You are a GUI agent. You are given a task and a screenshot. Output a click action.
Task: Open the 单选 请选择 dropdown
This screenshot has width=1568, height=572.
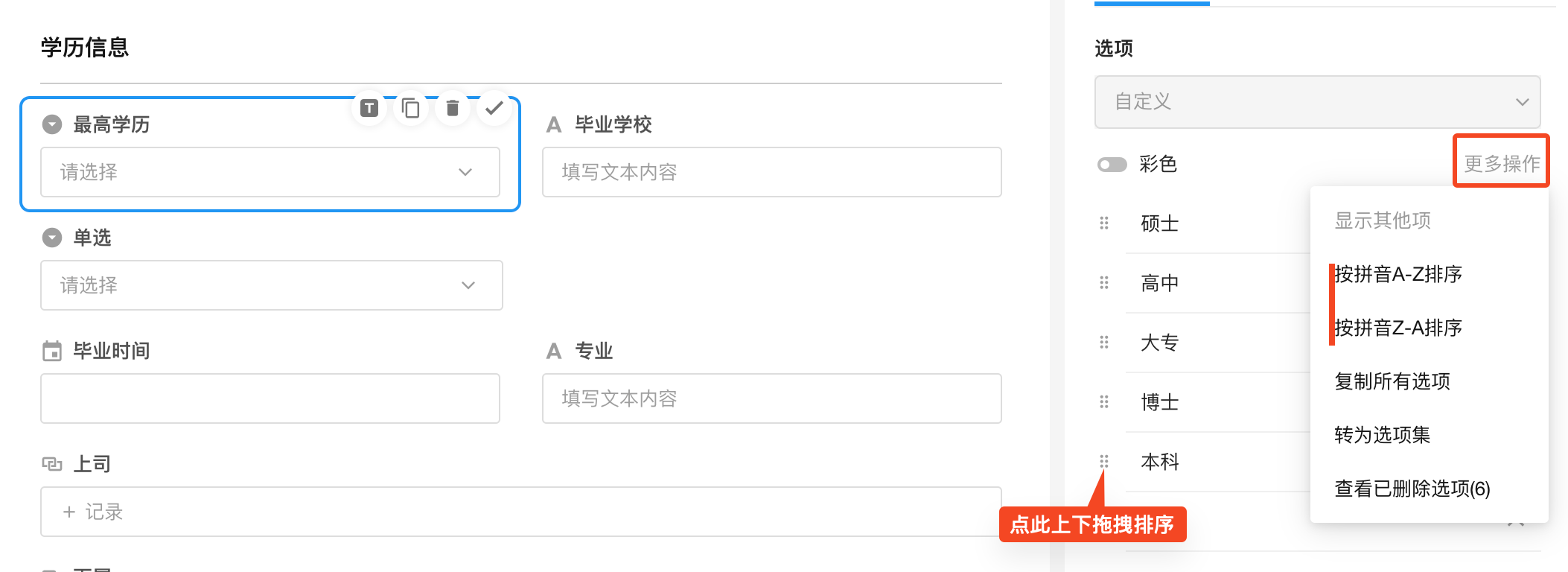coord(271,285)
